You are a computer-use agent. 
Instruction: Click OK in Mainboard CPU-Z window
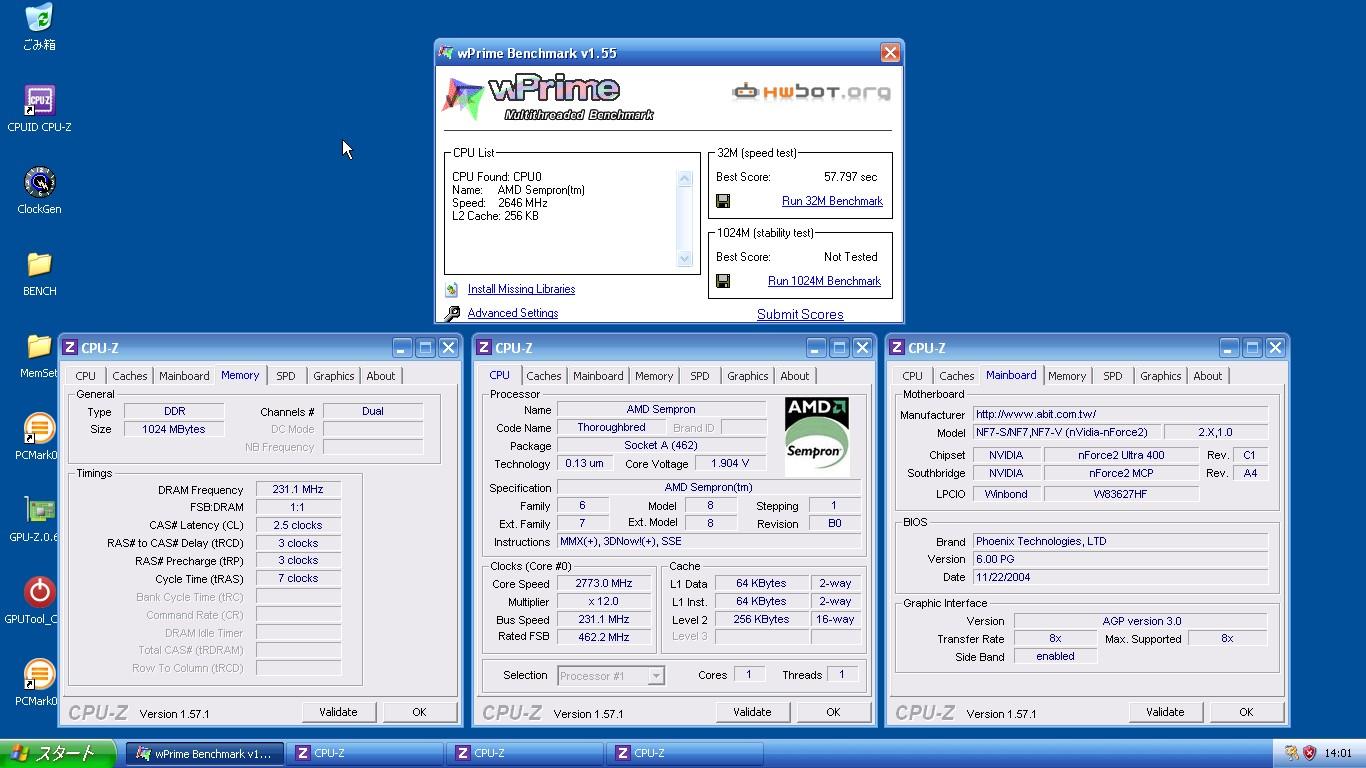coord(1246,712)
